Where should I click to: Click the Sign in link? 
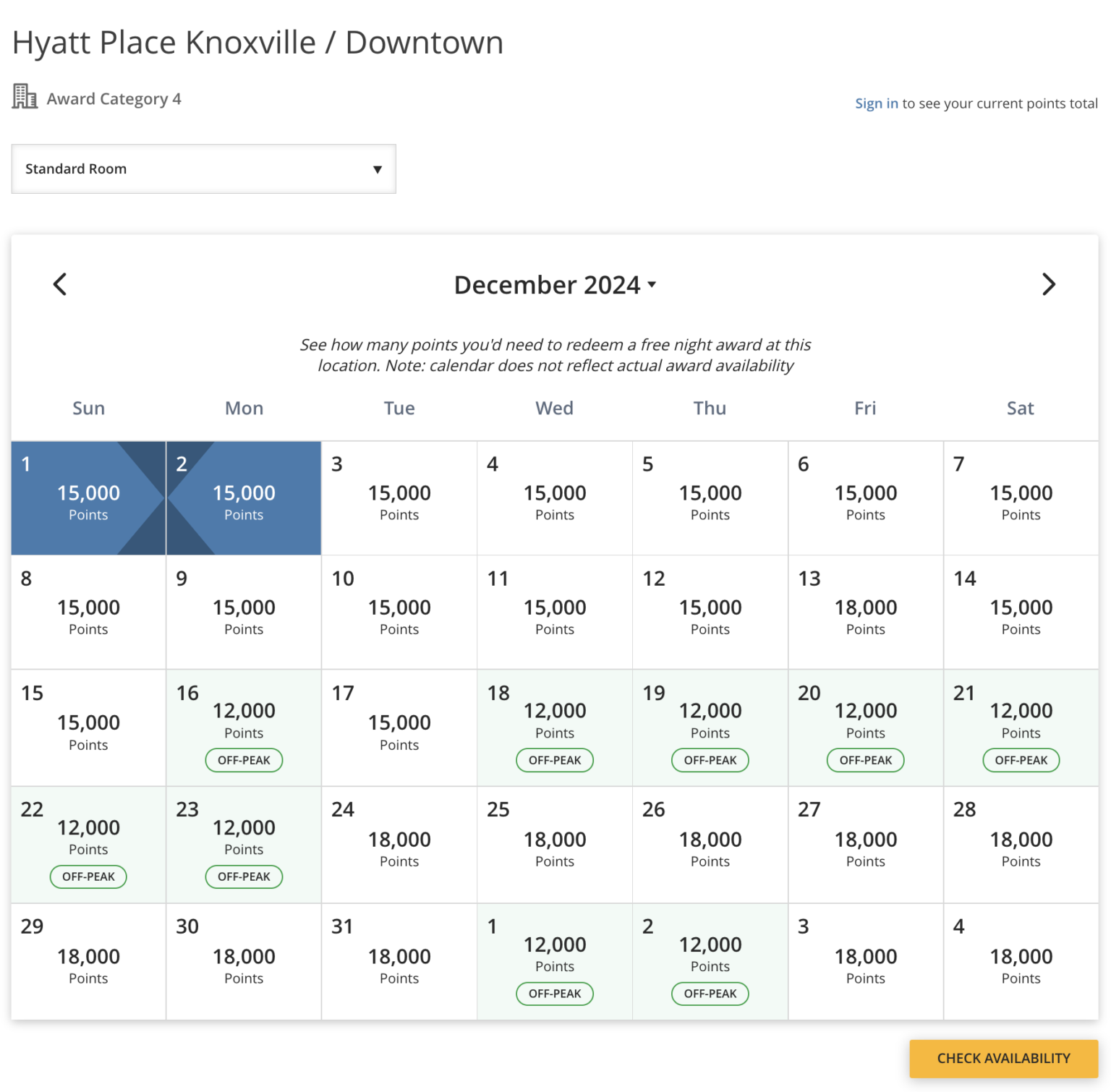pos(876,103)
